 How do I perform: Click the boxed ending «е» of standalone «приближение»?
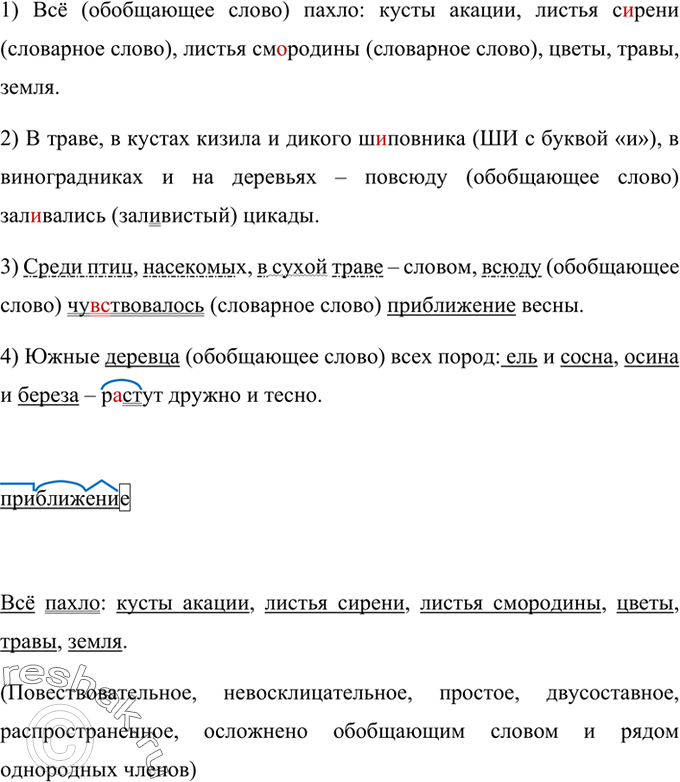coord(125,498)
